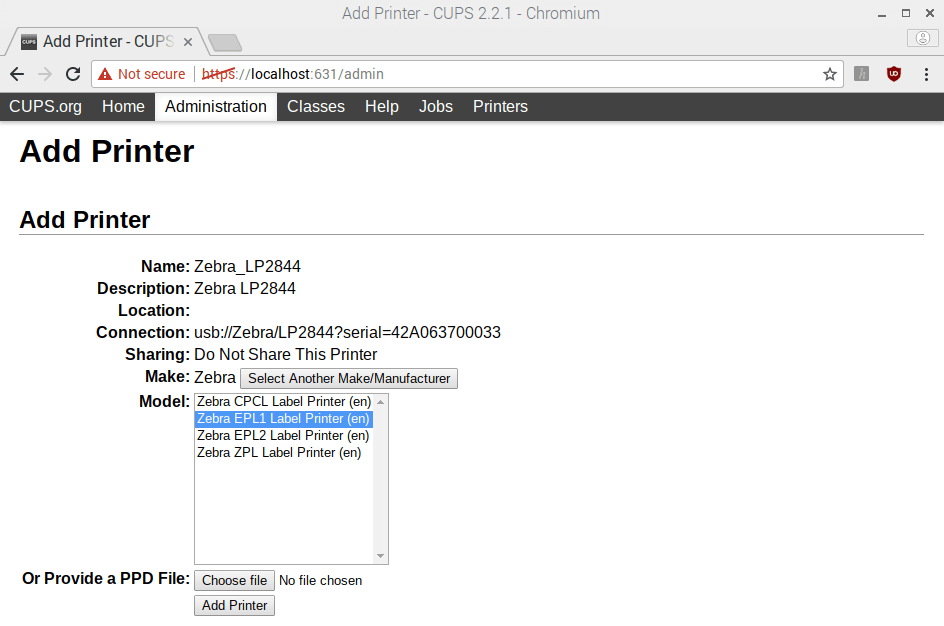Open the user profile avatar button
This screenshot has height=626, width=944.
[922, 38]
